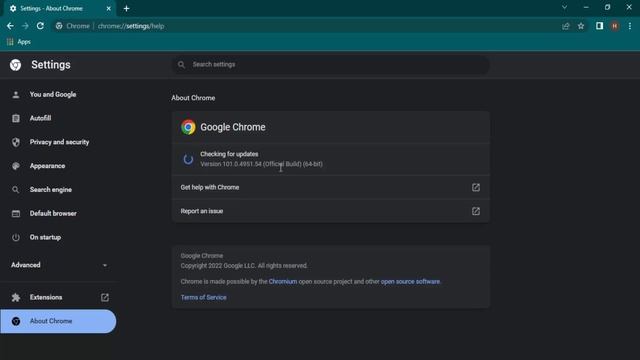Open the side panel icon

(x=599, y=26)
